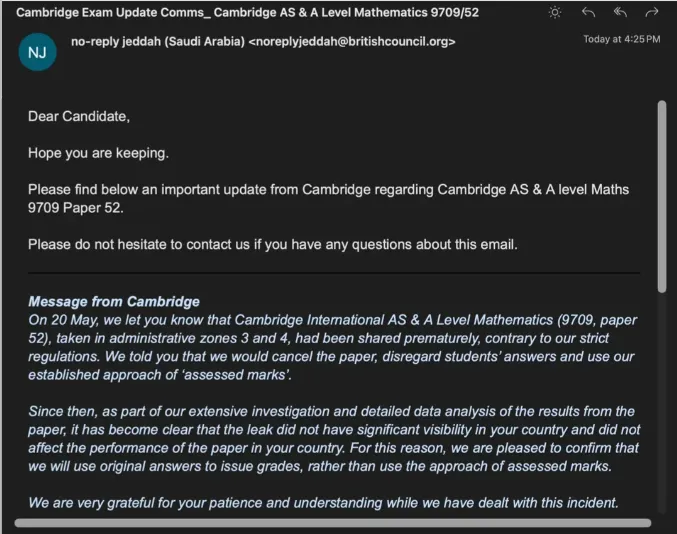Click the Reply arrow icon
Screen dimensions: 677x534
(x=588, y=12)
